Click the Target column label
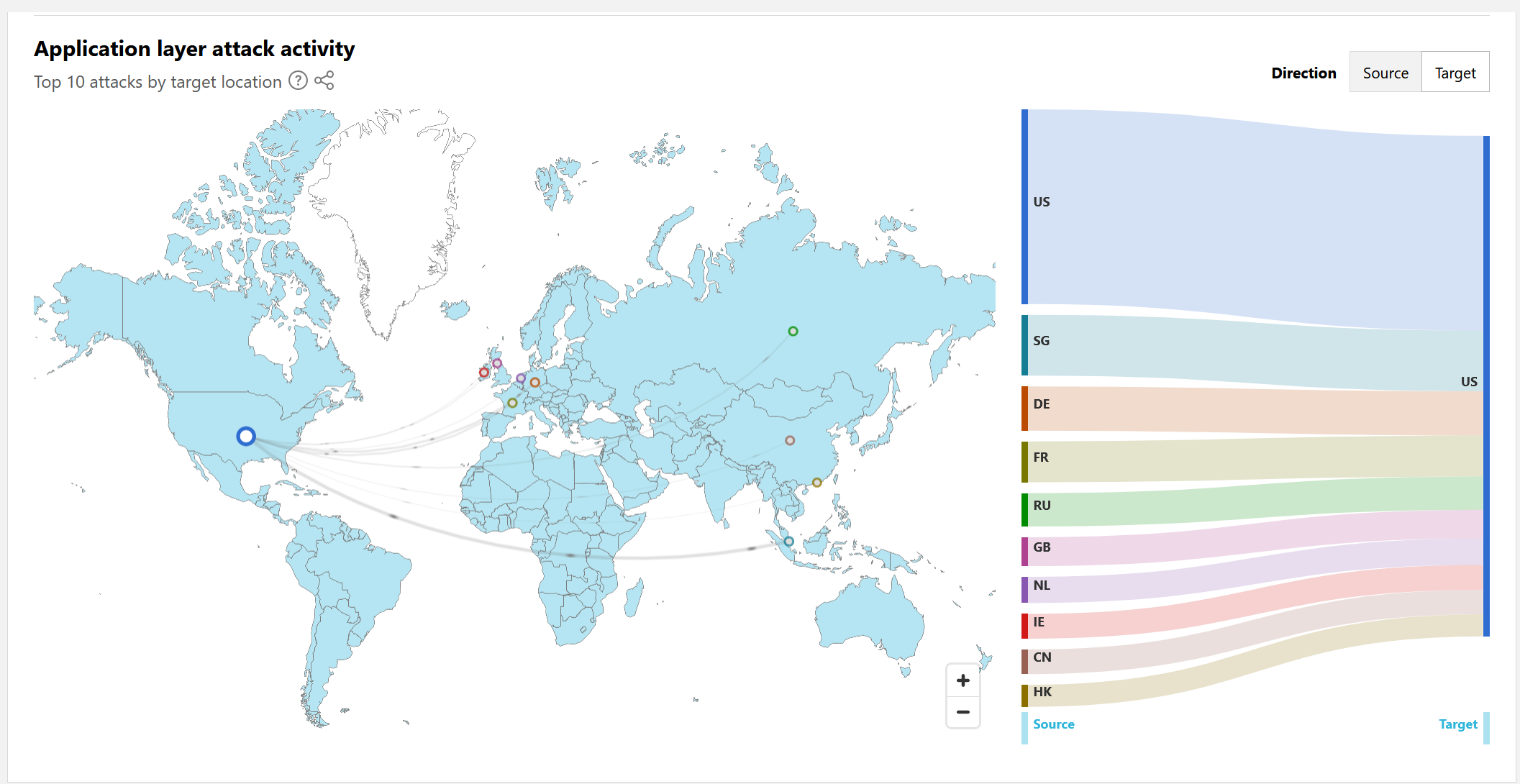 point(1457,724)
